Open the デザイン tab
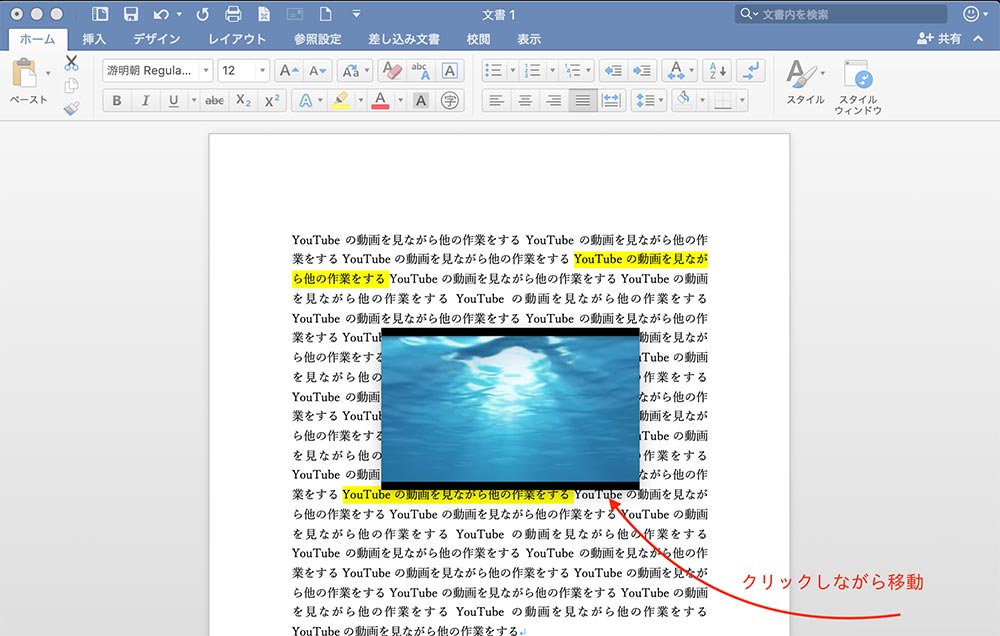This screenshot has width=1000, height=636. pos(156,39)
